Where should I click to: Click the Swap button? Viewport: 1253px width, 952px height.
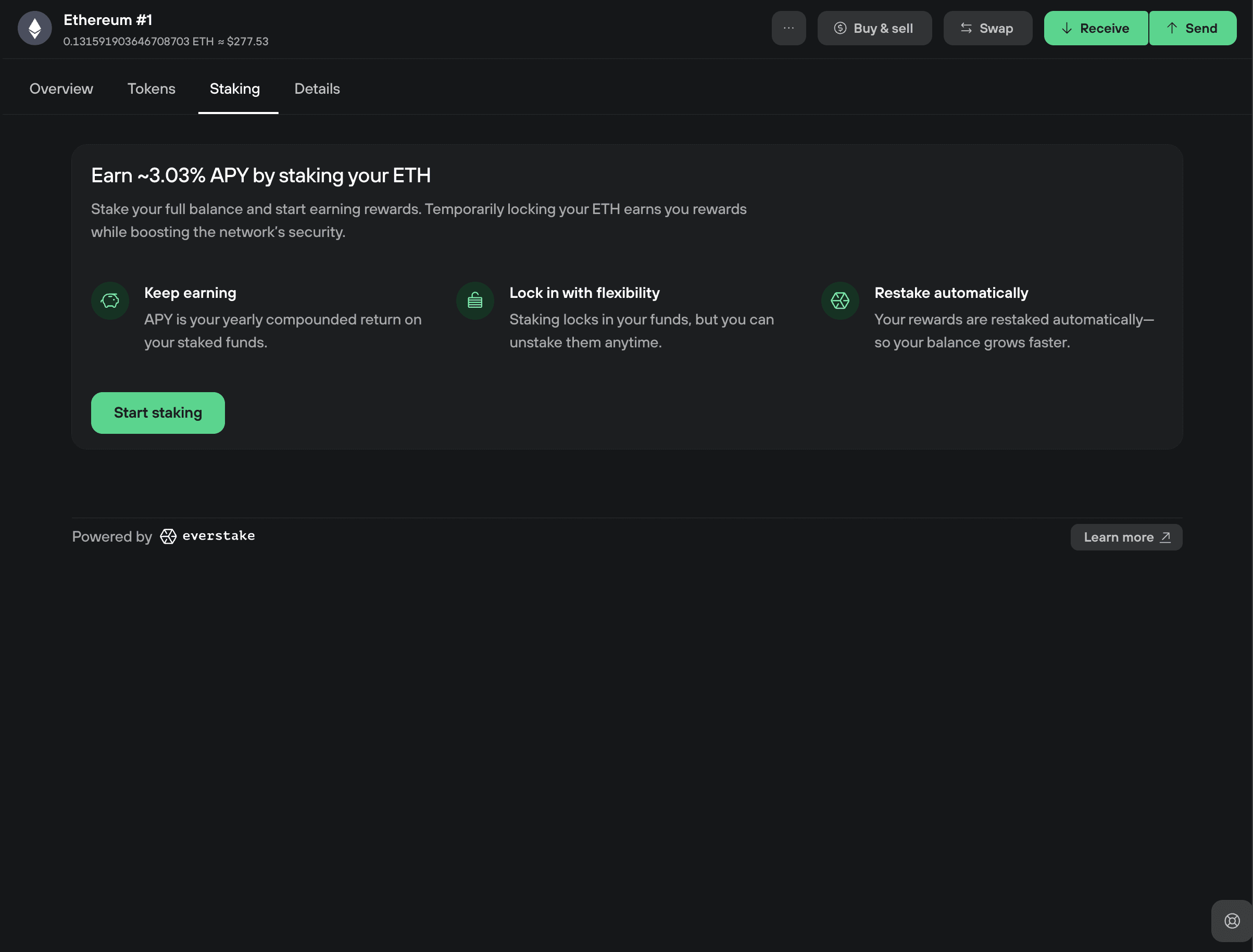[987, 28]
